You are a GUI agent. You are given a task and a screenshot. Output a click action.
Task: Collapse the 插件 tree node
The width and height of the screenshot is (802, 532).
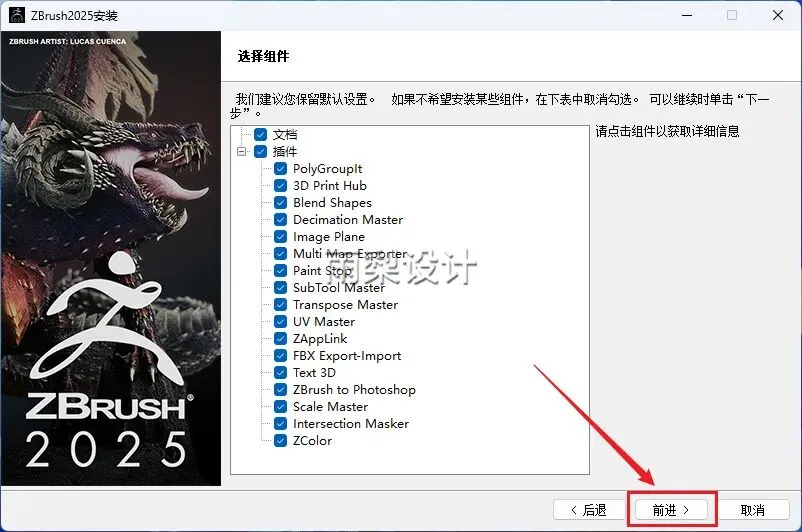[x=241, y=151]
